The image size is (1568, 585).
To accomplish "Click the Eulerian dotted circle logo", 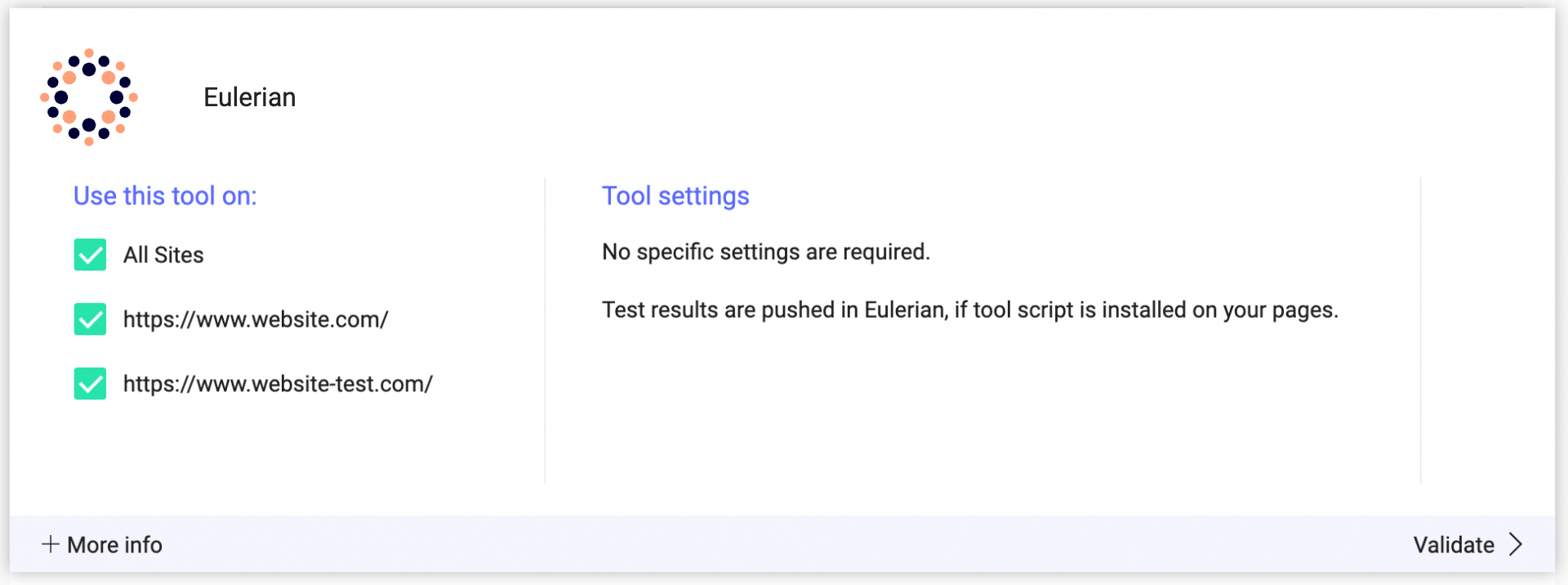I will pos(89,97).
